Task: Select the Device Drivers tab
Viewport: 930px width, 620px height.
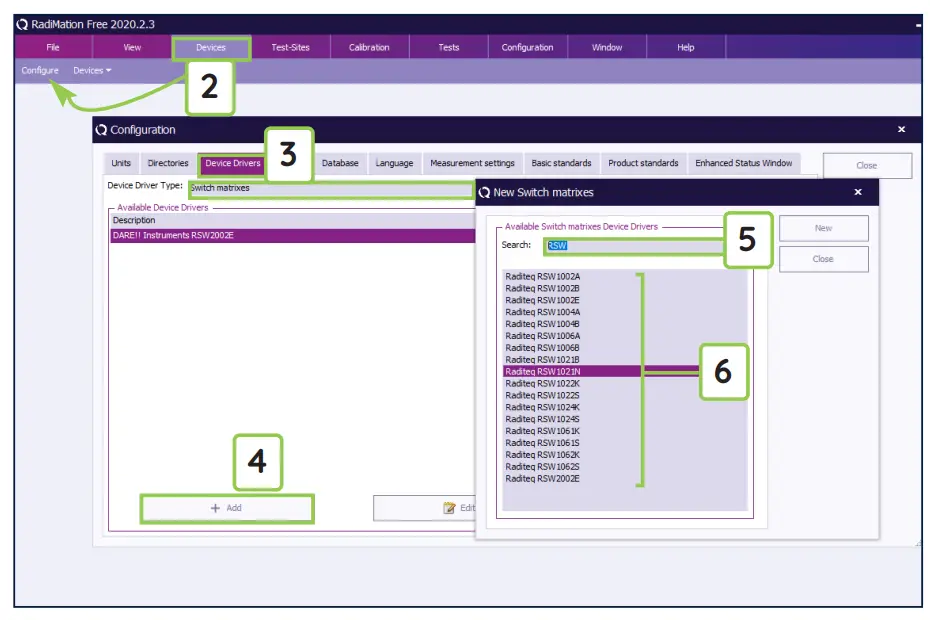Action: tap(232, 163)
